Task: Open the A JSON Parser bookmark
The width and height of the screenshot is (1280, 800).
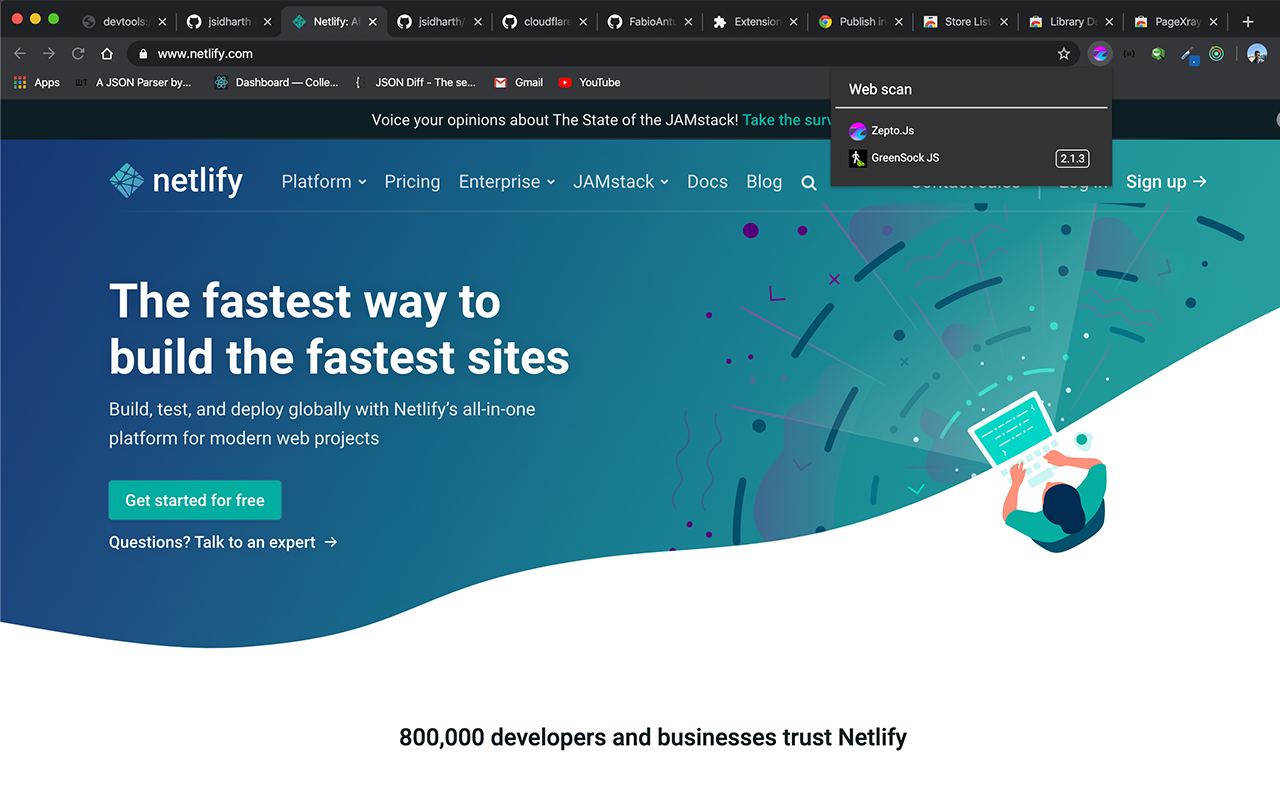Action: 133,83
